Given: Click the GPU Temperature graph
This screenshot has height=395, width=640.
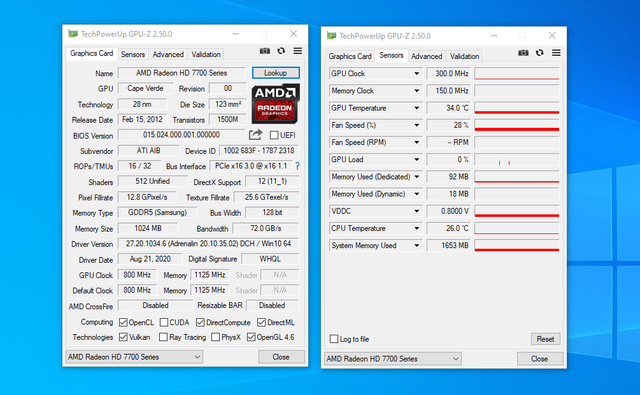Looking at the screenshot, I should pyautogui.click(x=517, y=108).
